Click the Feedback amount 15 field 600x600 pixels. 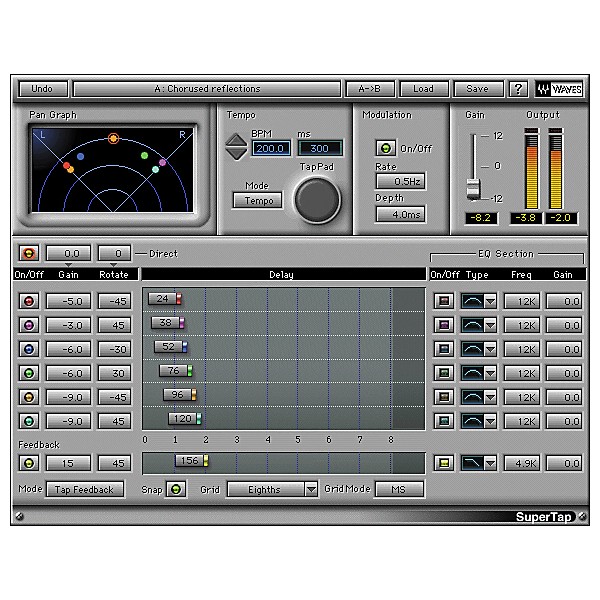(69, 463)
